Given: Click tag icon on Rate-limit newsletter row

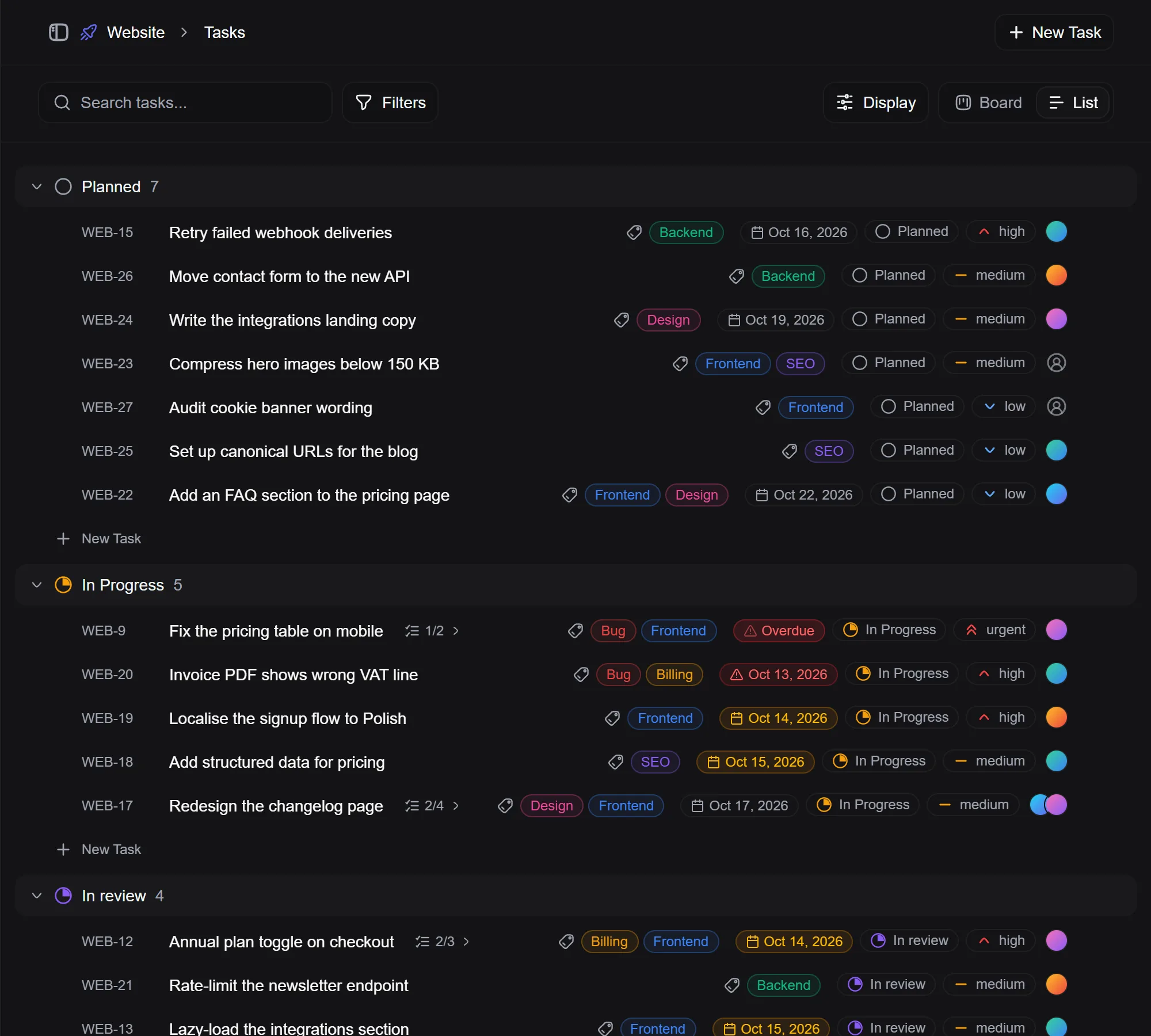Looking at the screenshot, I should tap(732, 985).
